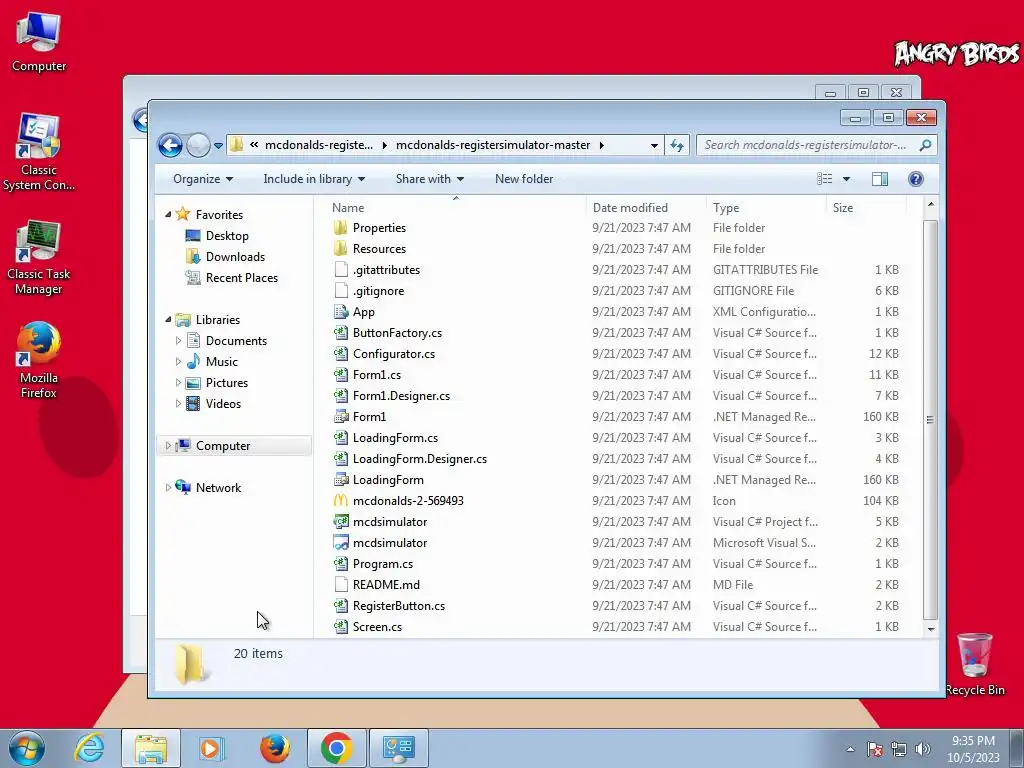
Task: Expand the Computer tree node
Action: click(168, 445)
